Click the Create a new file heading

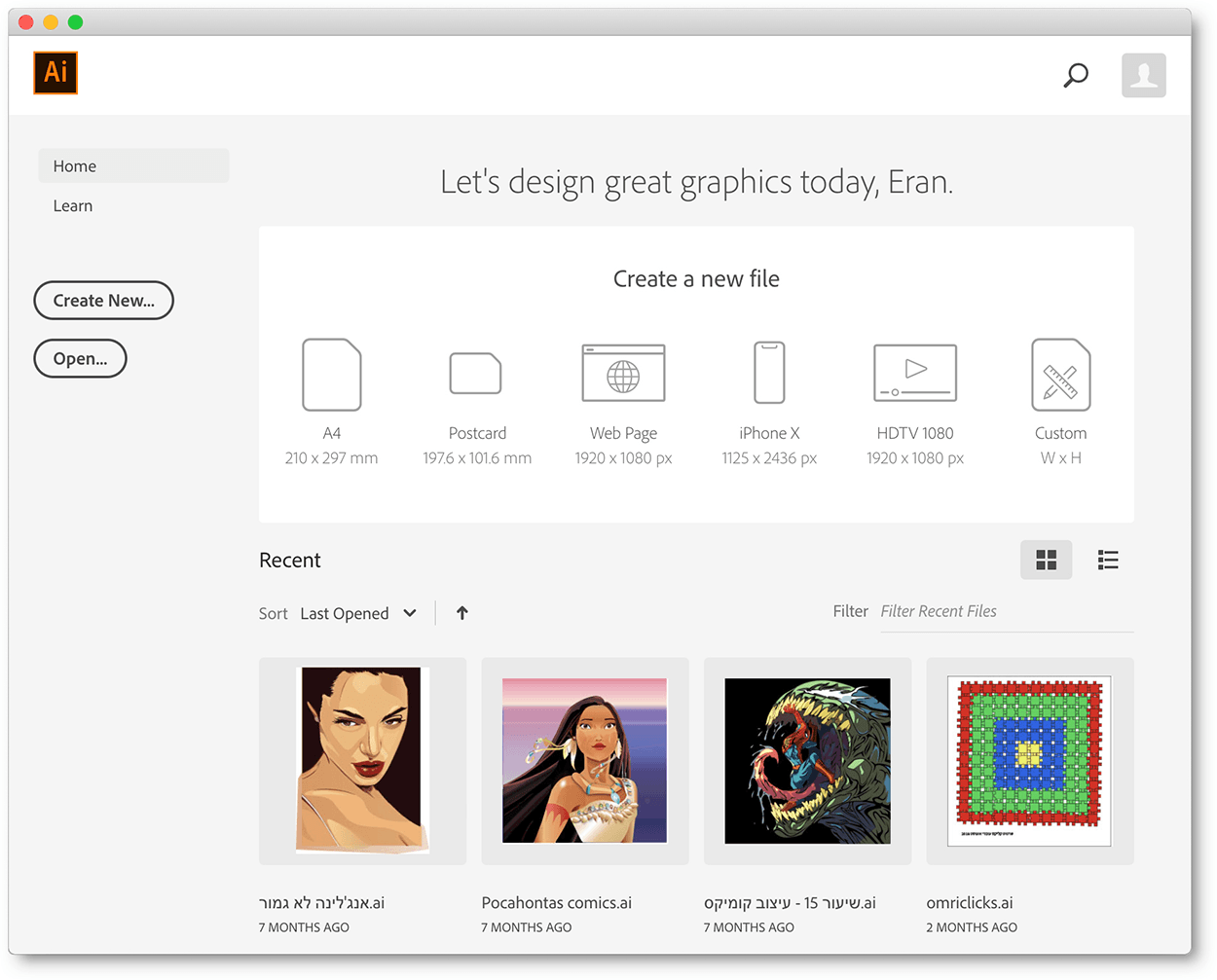pos(696,279)
